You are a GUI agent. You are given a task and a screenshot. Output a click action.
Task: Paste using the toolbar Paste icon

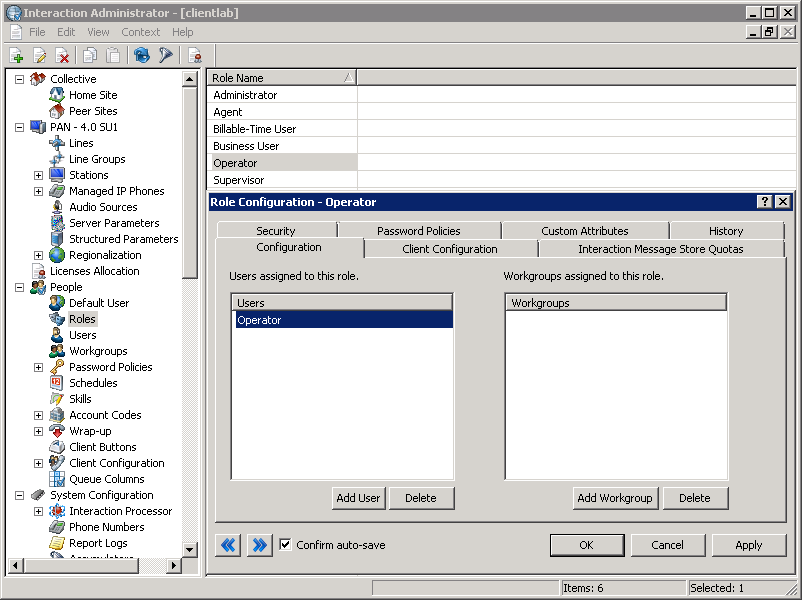pos(111,55)
